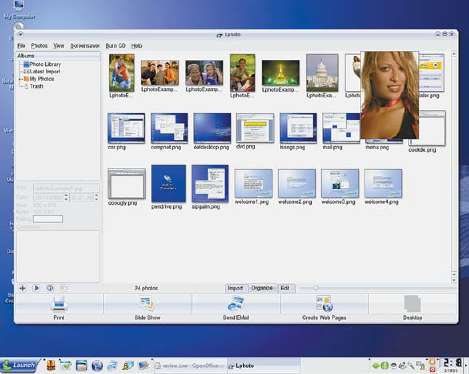Click the taskbar clock
469x374 pixels.
[453, 364]
